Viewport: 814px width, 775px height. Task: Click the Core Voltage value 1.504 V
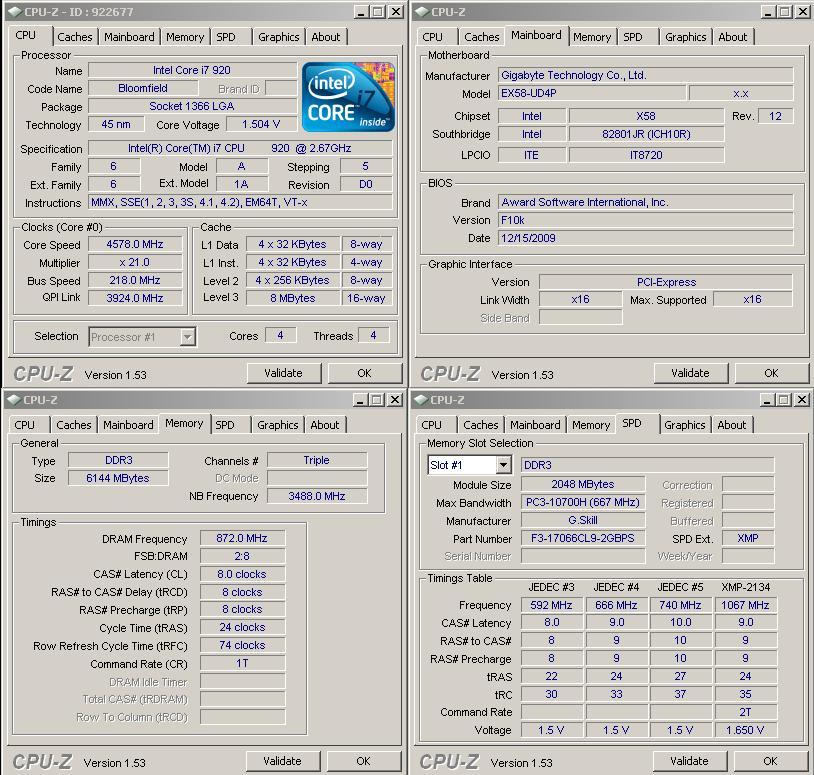[x=261, y=124]
